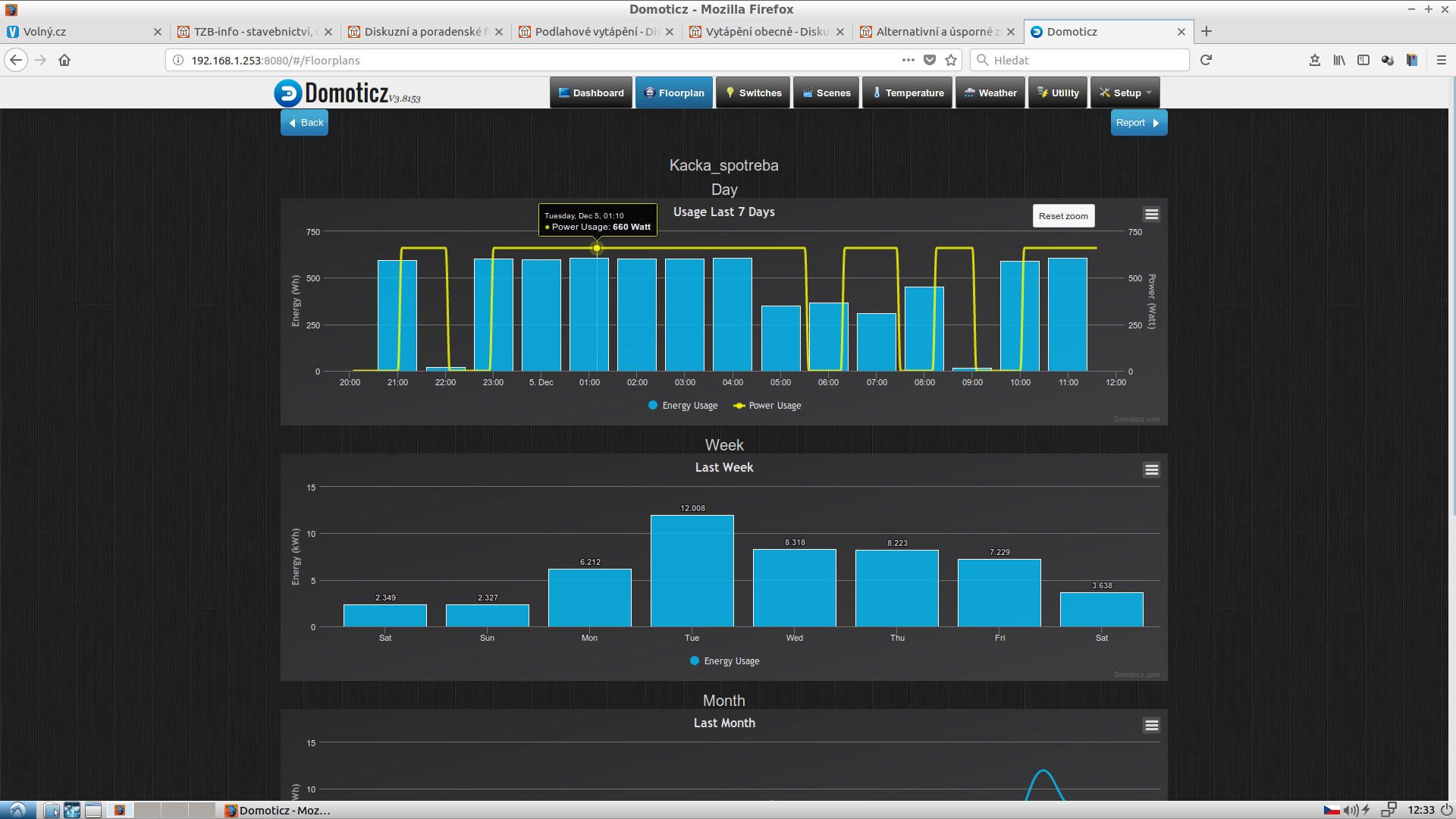Viewport: 1456px width, 819px height.
Task: Open a new browser tab
Action: pyautogui.click(x=1207, y=31)
